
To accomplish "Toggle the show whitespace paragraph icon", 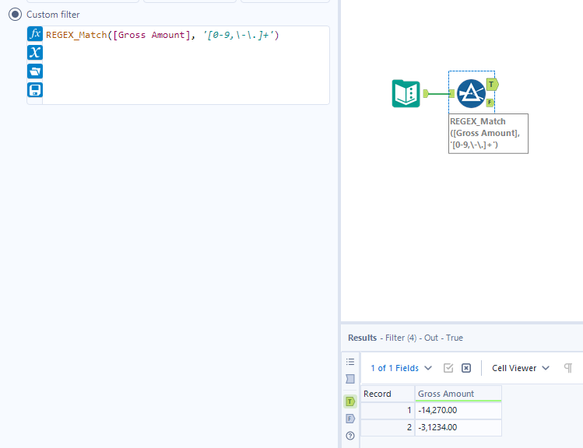I will click(568, 368).
